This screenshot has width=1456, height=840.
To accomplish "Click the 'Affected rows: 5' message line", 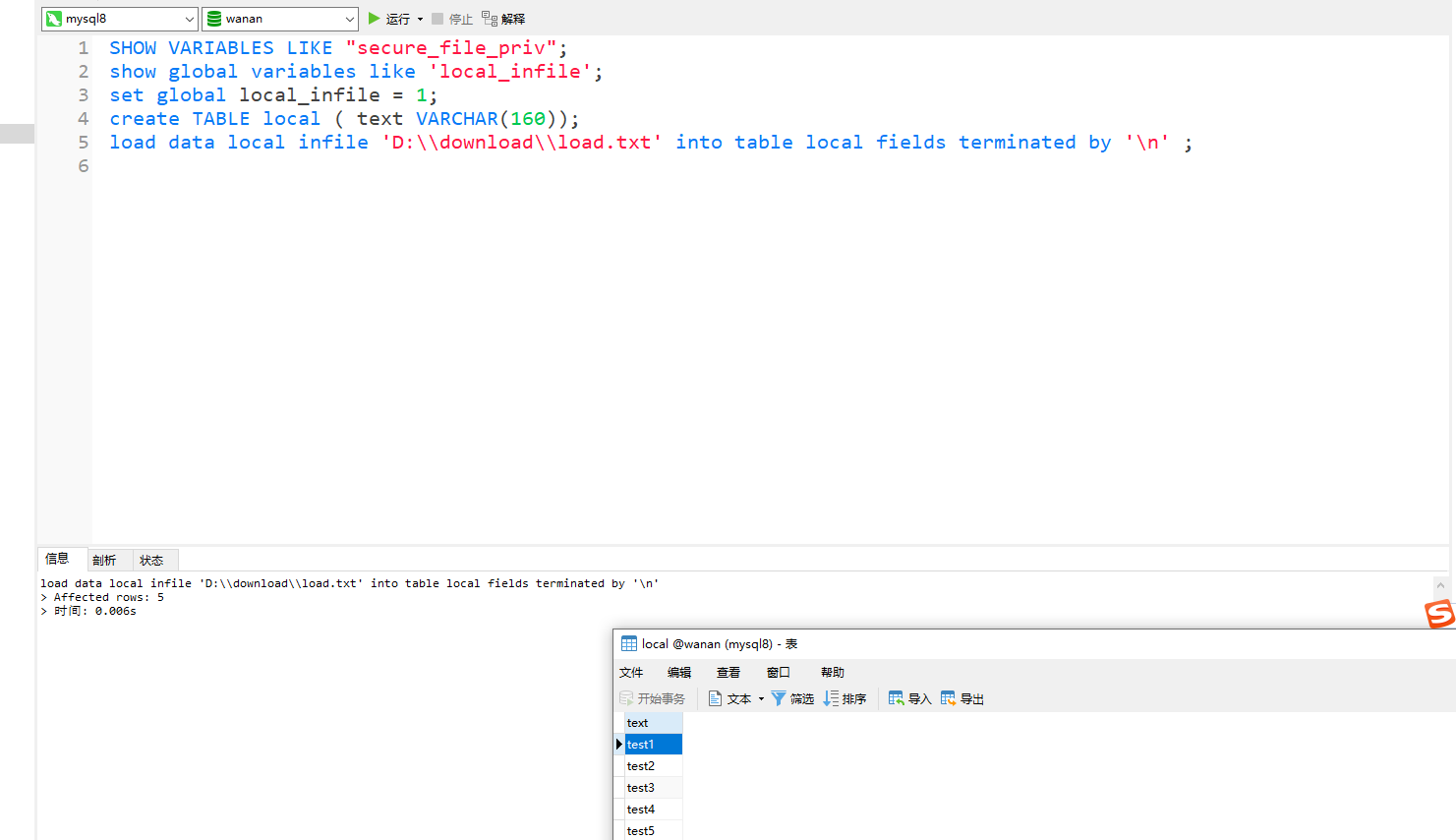I will 102,597.
